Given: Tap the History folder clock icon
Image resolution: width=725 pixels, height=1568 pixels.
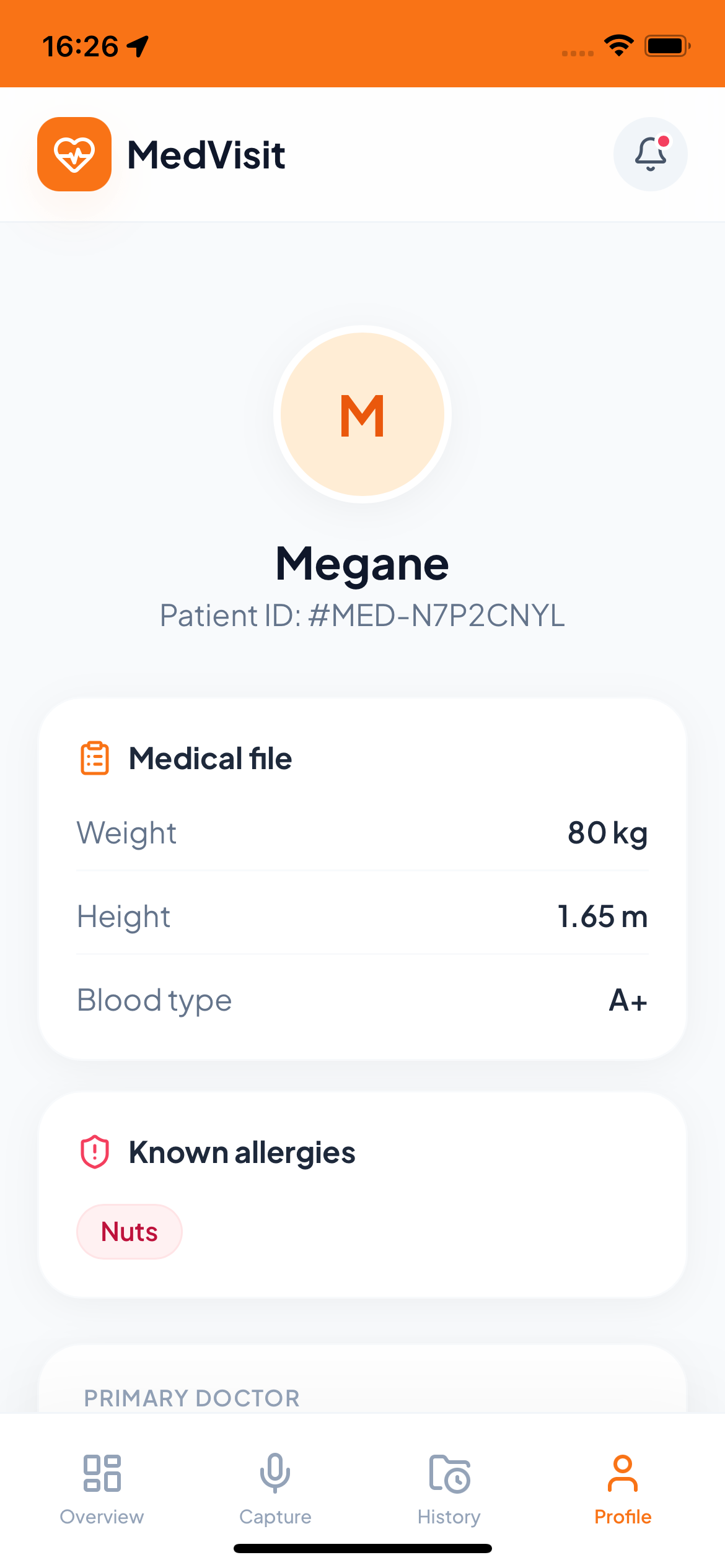Looking at the screenshot, I should tap(449, 1474).
